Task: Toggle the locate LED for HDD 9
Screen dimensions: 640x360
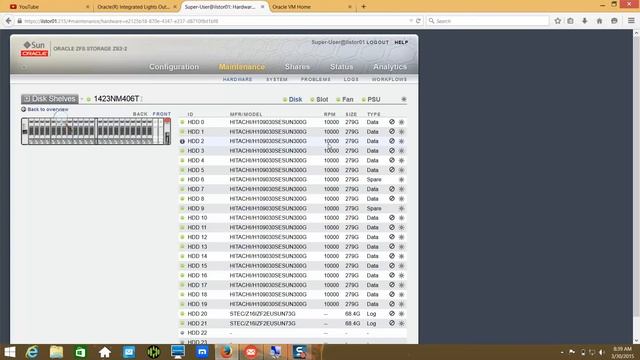Action: coord(401,208)
